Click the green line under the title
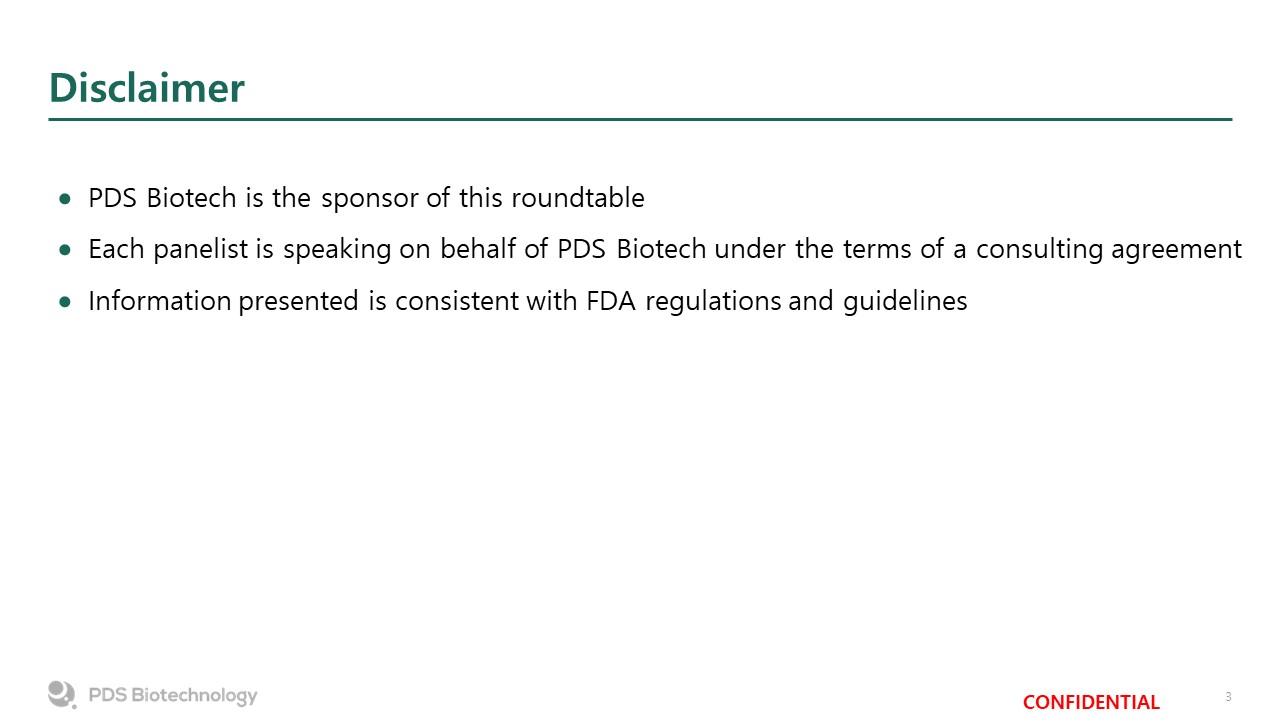Image resolution: width=1280 pixels, height=720 pixels. [x=640, y=120]
